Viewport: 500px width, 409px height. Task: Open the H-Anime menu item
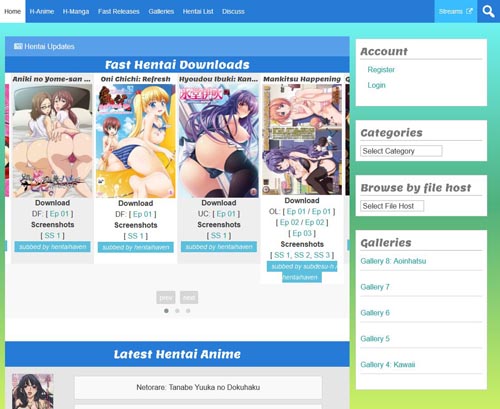click(42, 11)
